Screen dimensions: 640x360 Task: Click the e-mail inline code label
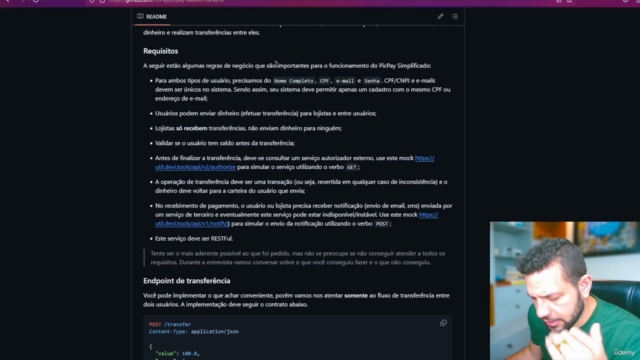[345, 81]
